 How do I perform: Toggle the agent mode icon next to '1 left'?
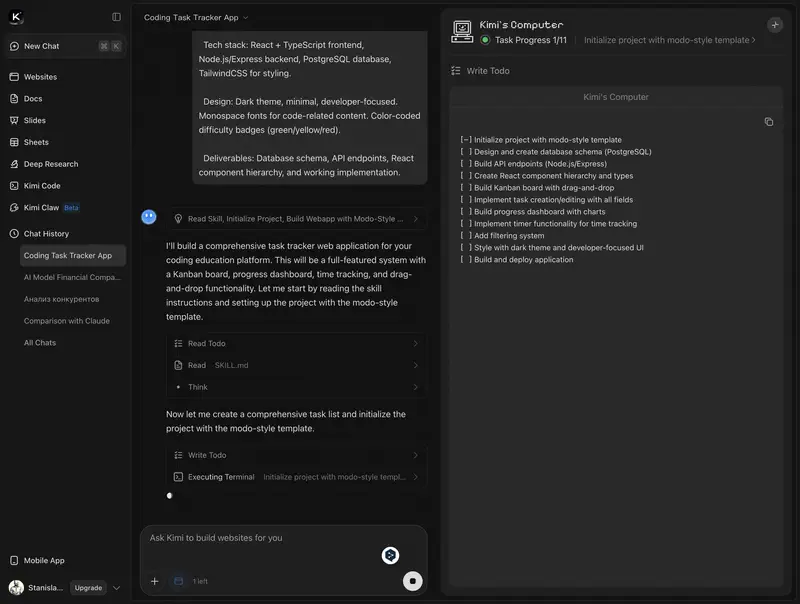[x=178, y=581]
